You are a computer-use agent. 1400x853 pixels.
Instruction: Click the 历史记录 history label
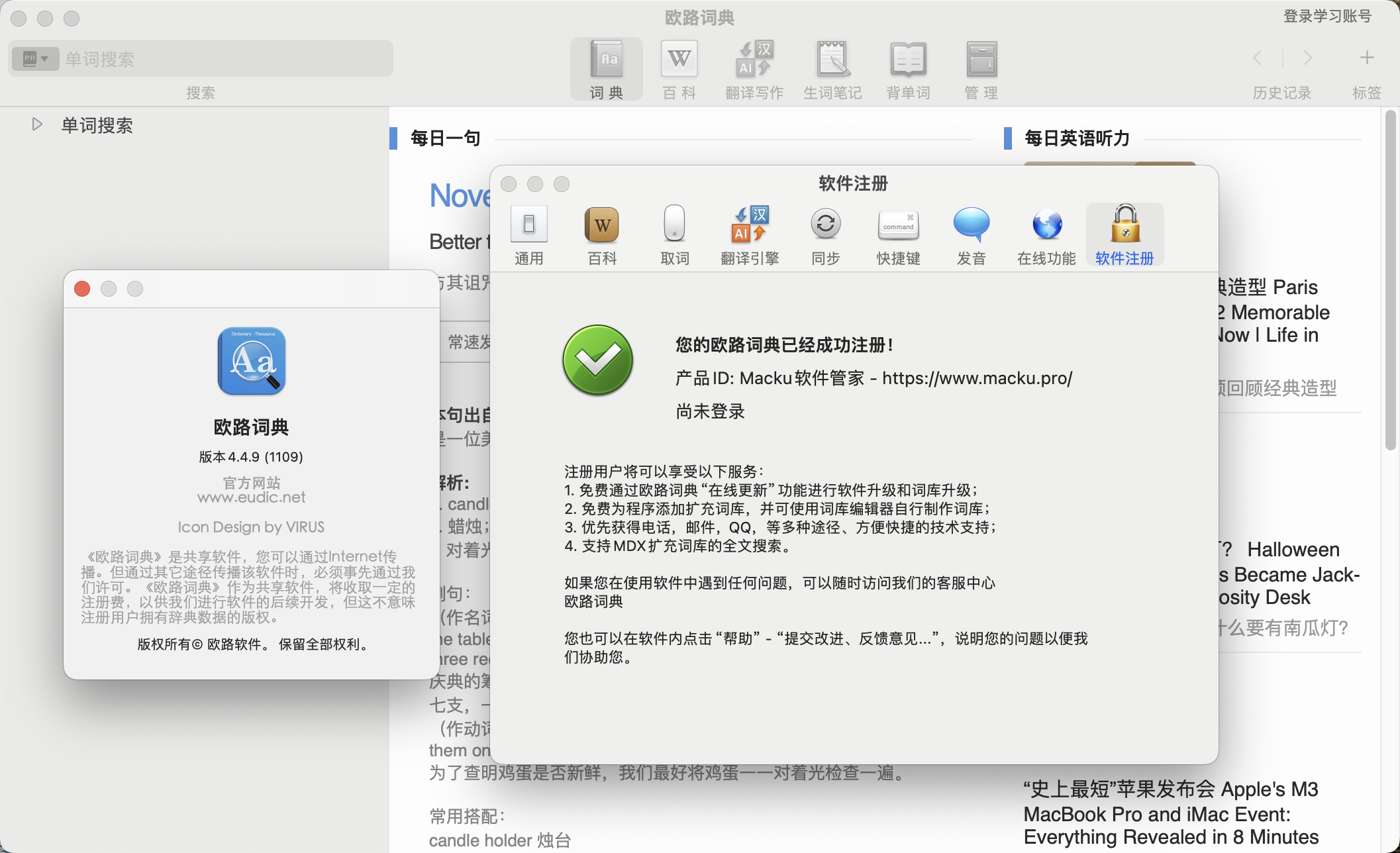click(x=1282, y=93)
